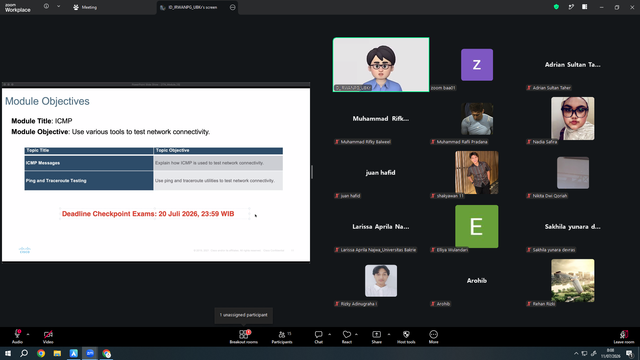
Task: Select Rehan Rizki's landscape photo tile
Action: tap(573, 280)
